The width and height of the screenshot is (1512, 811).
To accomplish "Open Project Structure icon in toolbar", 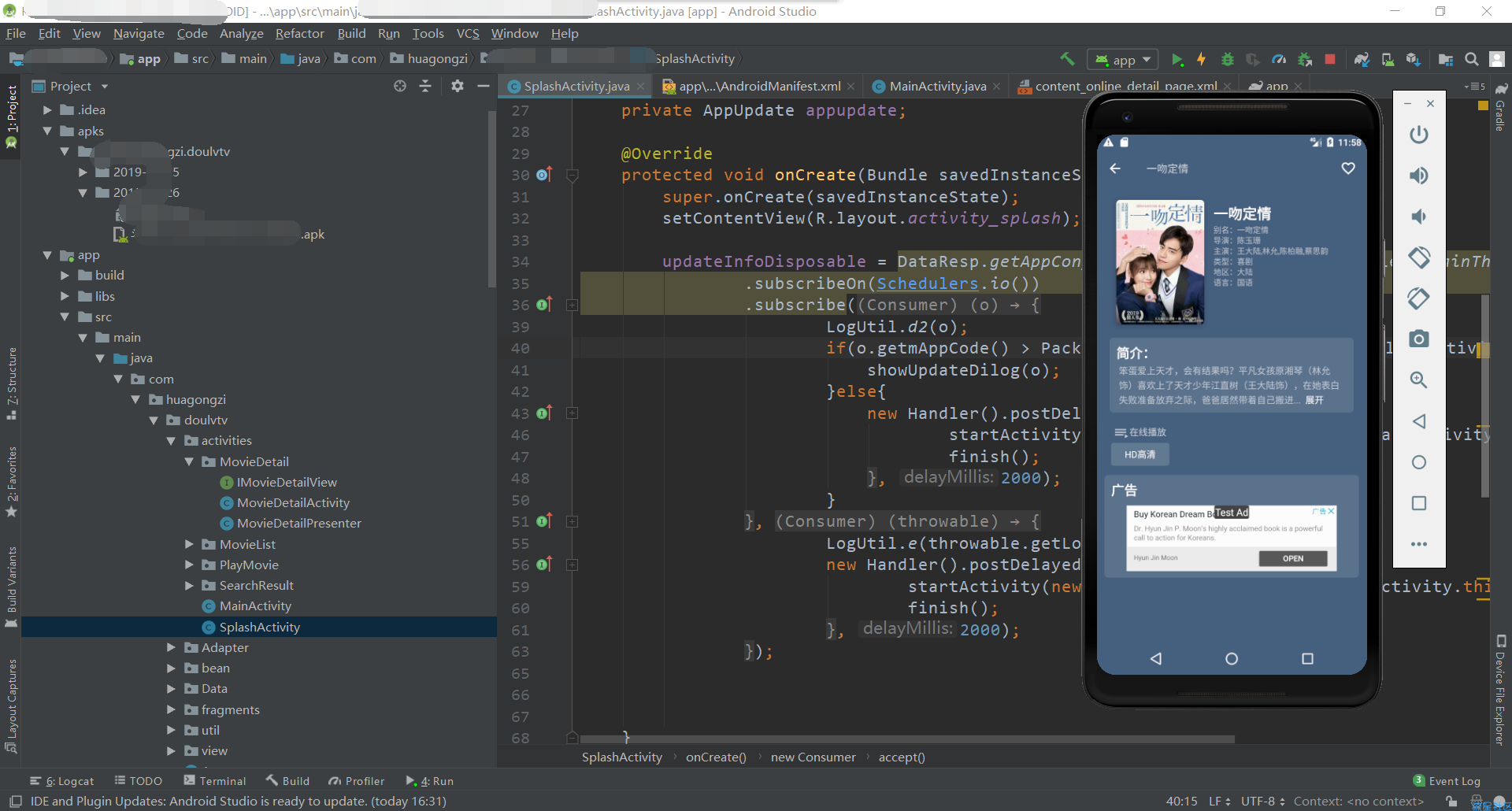I will pos(1446,59).
